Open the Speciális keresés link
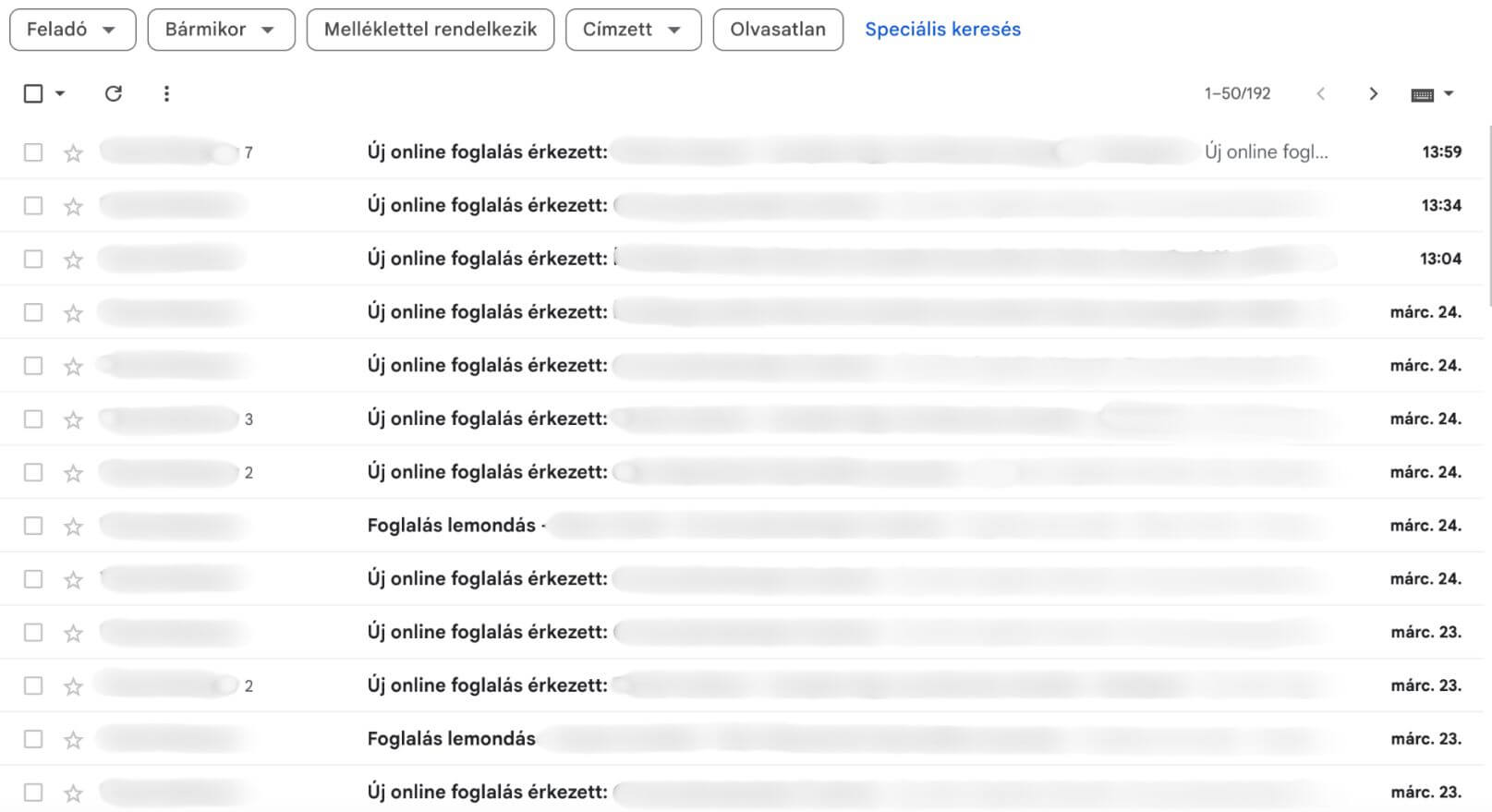The width and height of the screenshot is (1492, 812). pos(942,30)
